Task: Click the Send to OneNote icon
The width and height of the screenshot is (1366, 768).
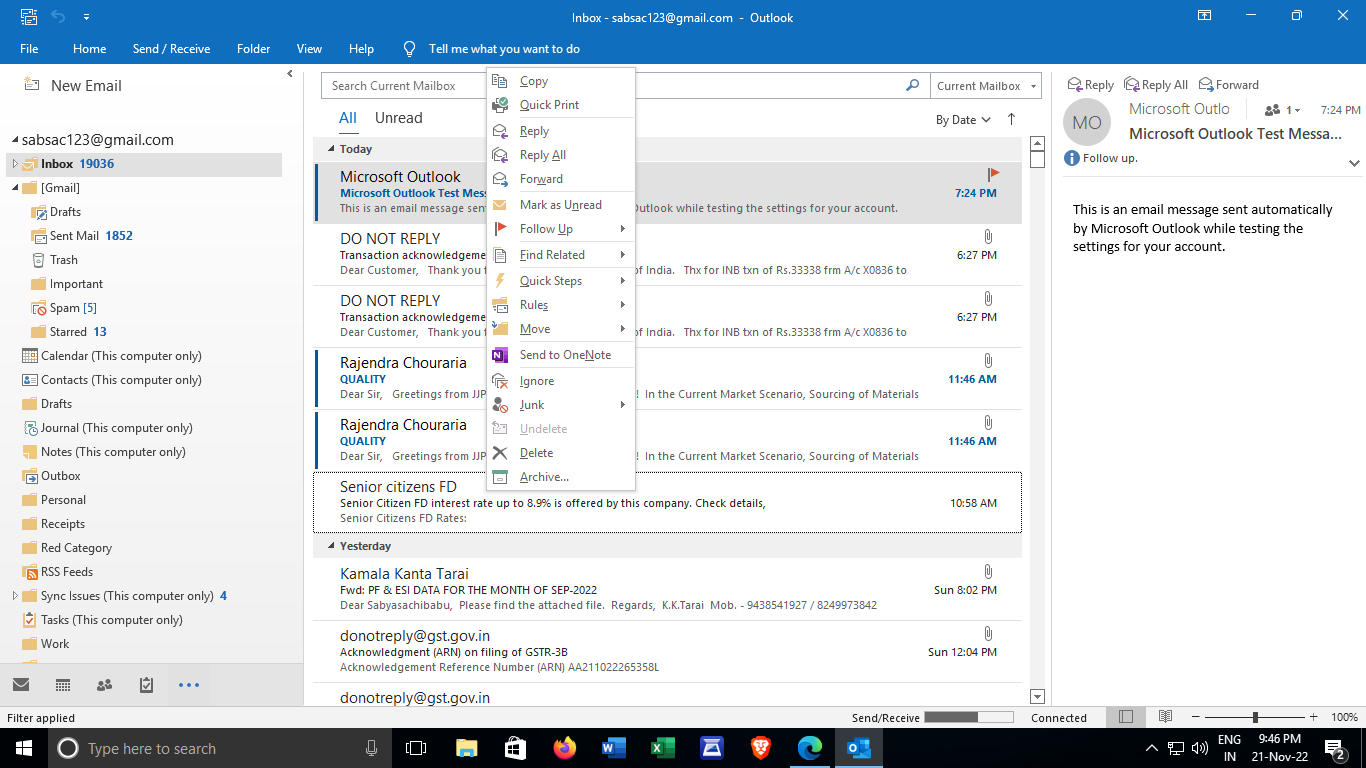Action: coord(500,355)
